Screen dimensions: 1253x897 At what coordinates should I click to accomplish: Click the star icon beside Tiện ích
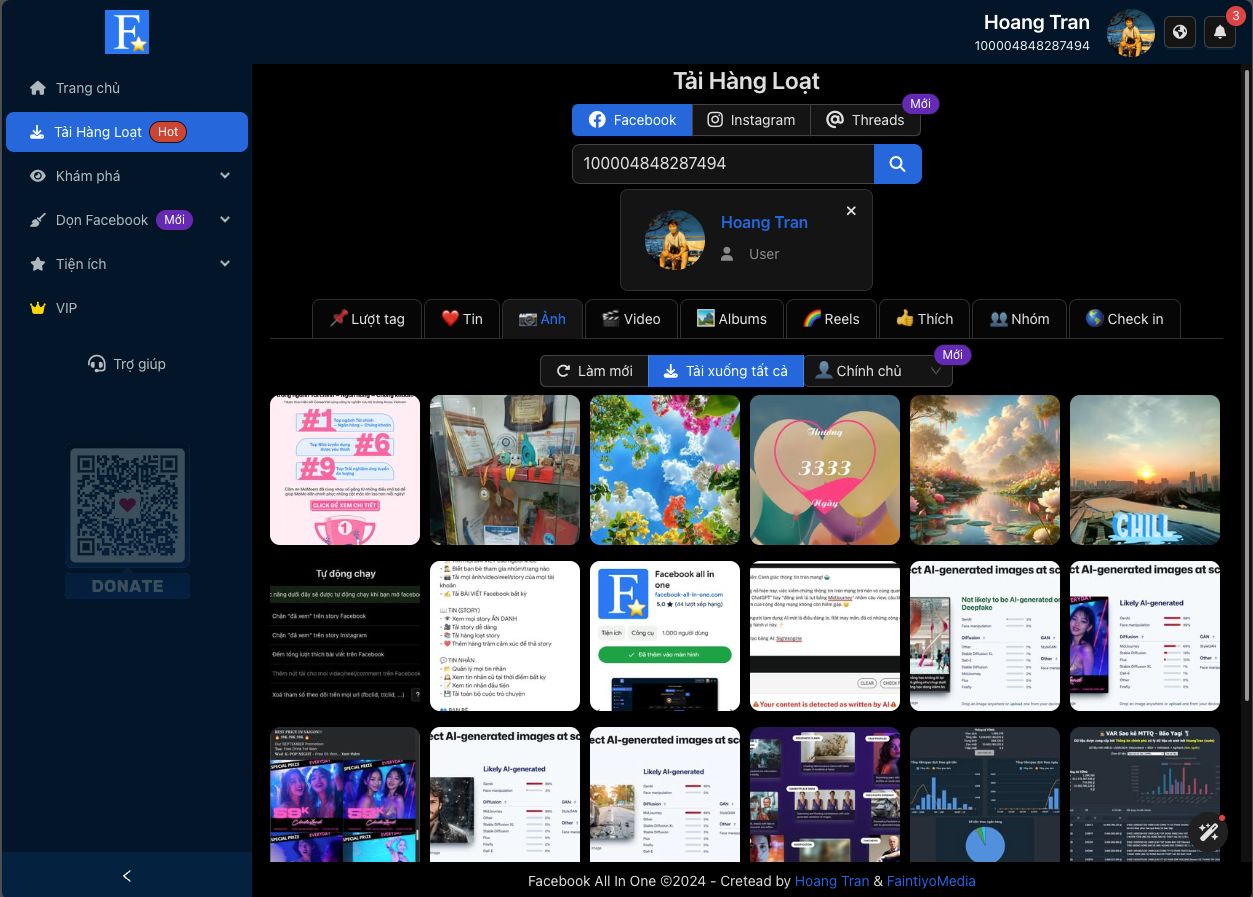[x=38, y=264]
